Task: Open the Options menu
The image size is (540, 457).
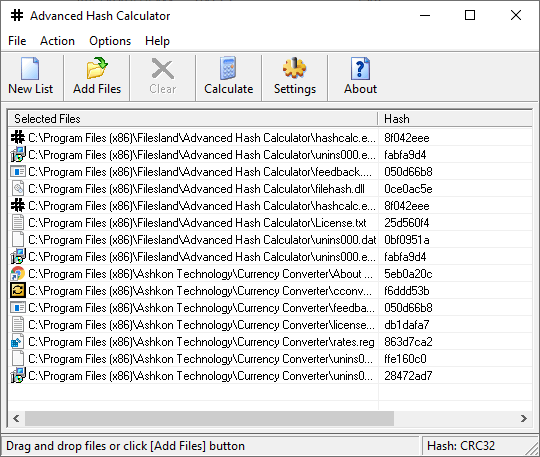Action: click(x=110, y=41)
